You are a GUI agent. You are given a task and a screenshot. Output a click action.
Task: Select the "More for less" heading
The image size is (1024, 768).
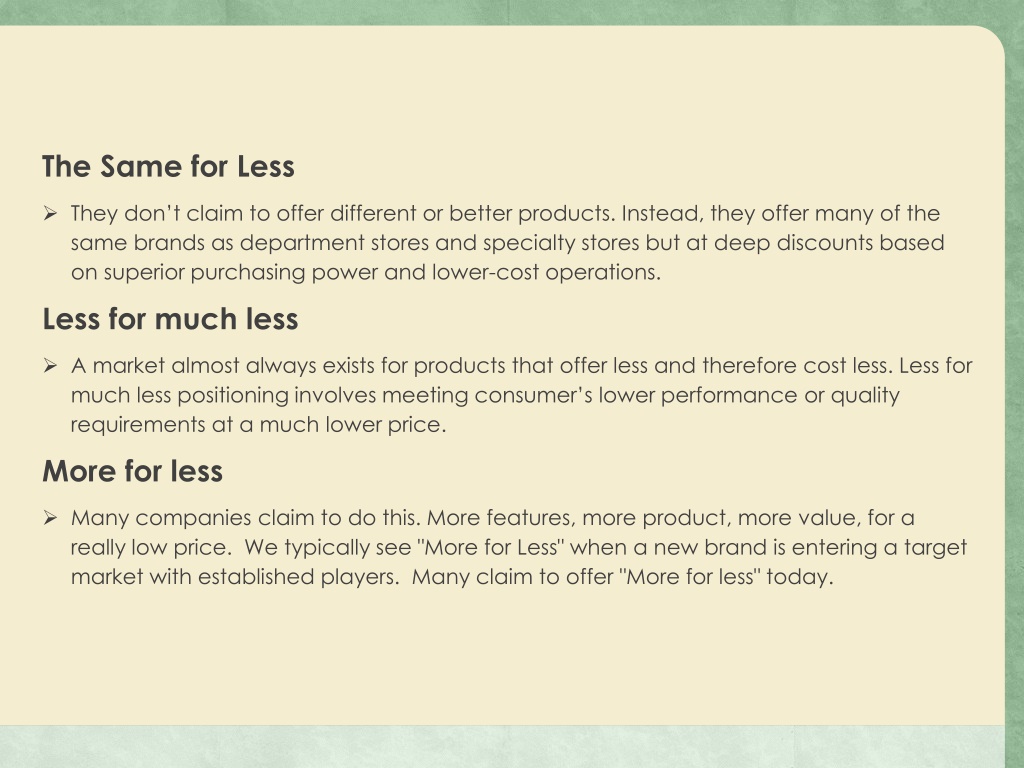[x=133, y=471]
